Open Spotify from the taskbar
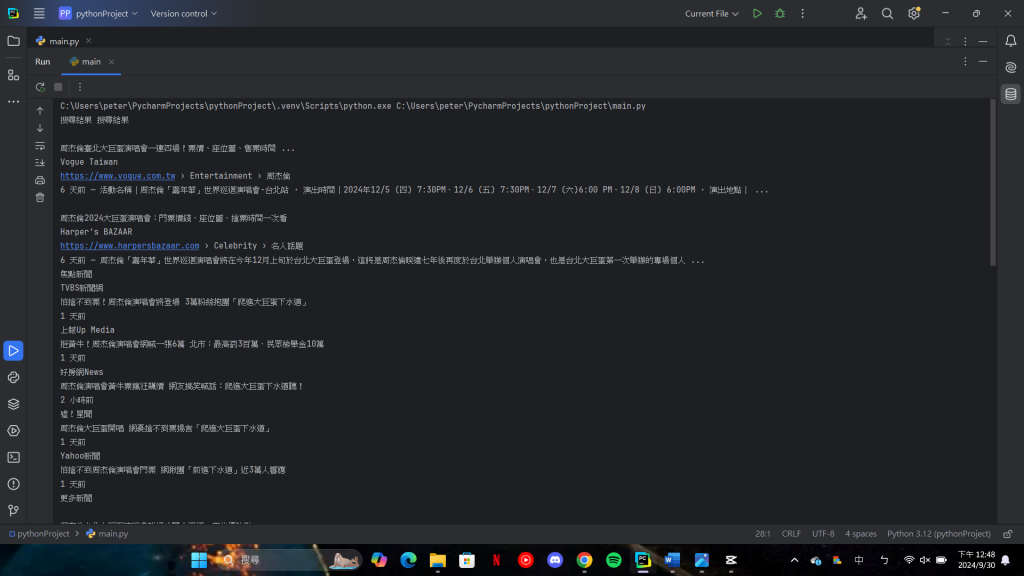The image size is (1024, 576). pyautogui.click(x=614, y=560)
